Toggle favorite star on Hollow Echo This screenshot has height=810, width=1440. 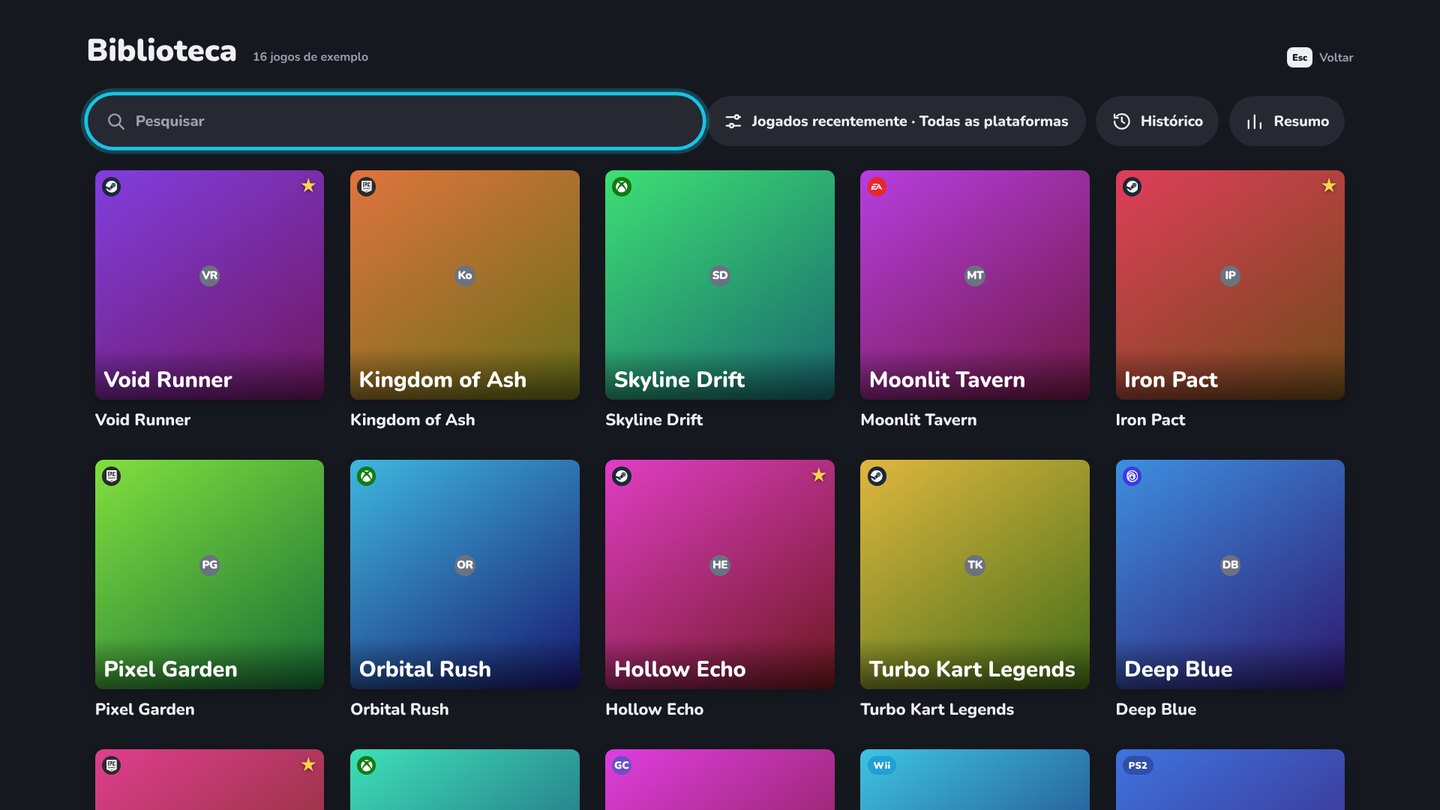[818, 476]
